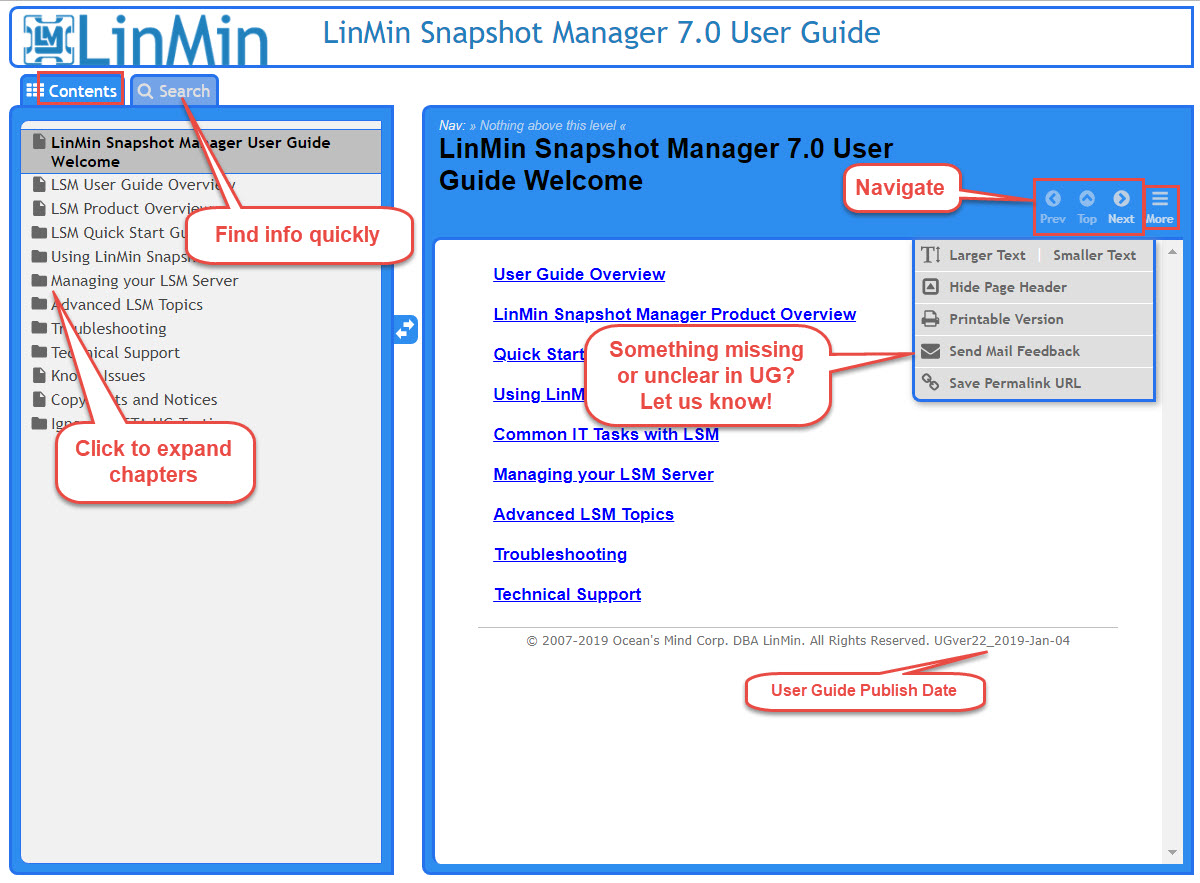
Task: Open the Common IT Tasks with LSM link
Action: point(606,434)
